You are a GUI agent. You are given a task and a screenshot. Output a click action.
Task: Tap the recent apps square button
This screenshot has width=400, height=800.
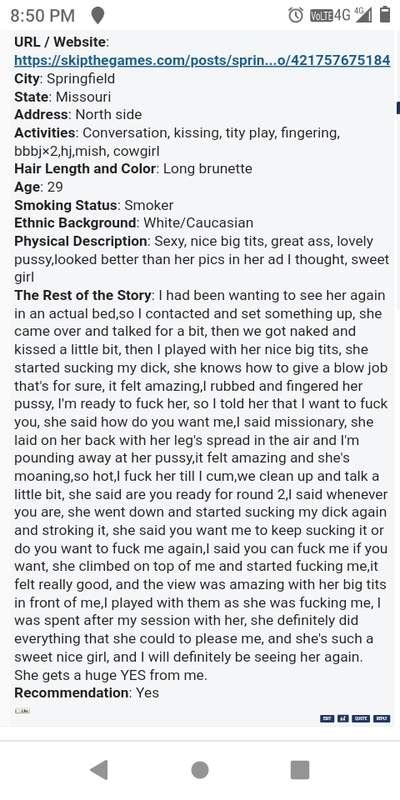(x=300, y=770)
